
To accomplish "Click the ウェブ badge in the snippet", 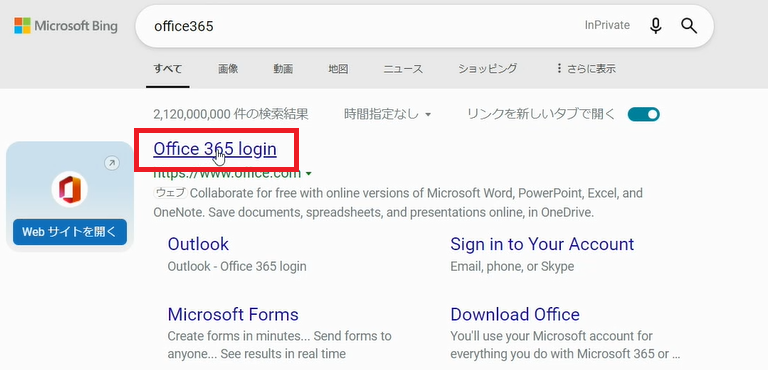I will pyautogui.click(x=170, y=193).
